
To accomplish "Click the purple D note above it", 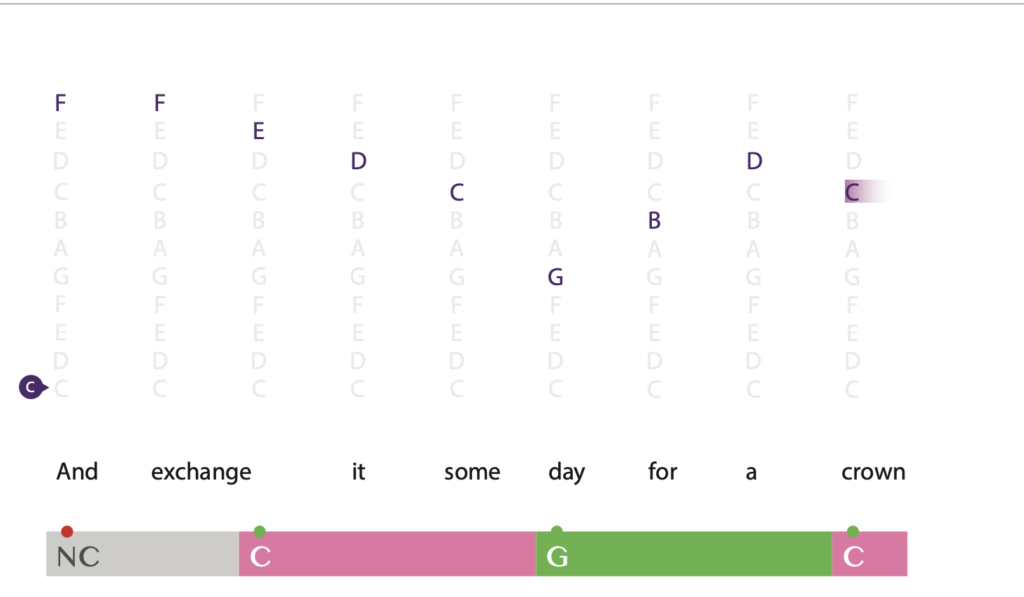I will click(358, 161).
